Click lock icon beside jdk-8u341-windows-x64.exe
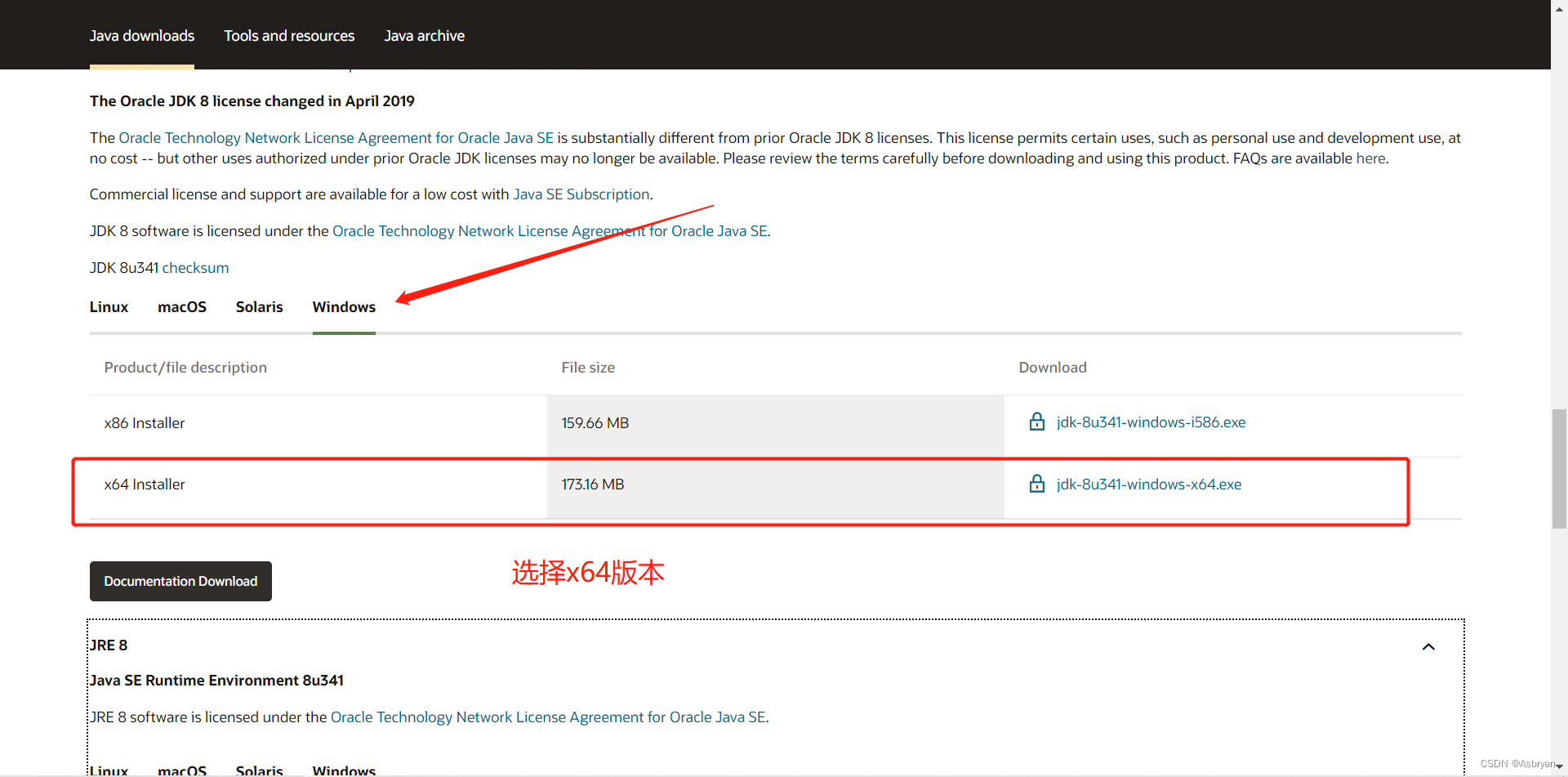1568x777 pixels. click(x=1036, y=484)
